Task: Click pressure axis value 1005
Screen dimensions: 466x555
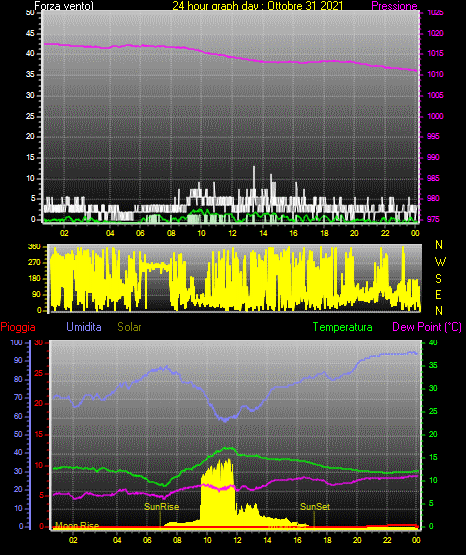Action: point(435,95)
